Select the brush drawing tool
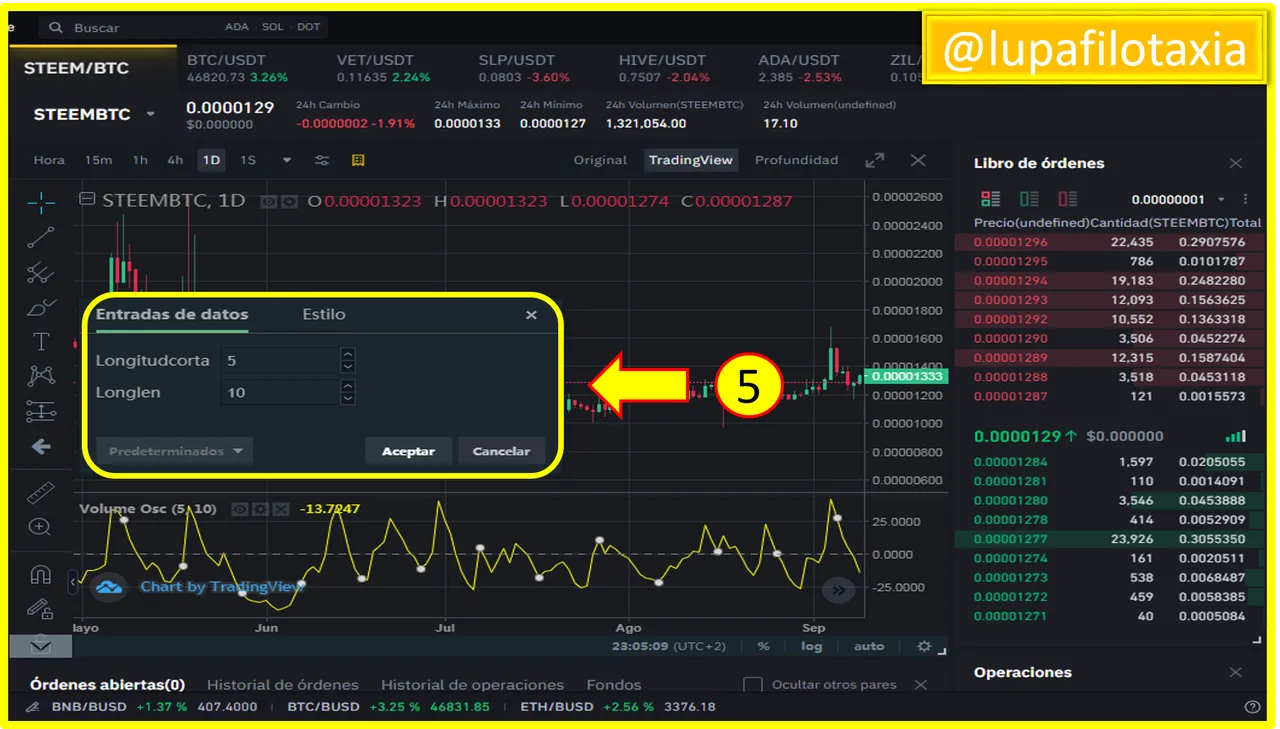 pos(41,306)
